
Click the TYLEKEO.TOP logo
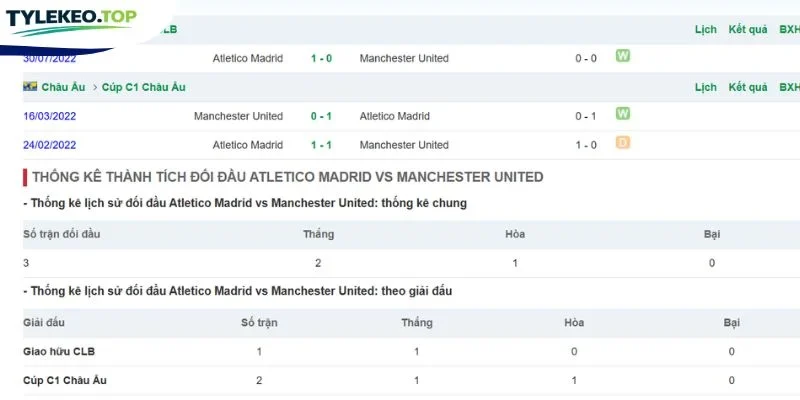coord(71,22)
